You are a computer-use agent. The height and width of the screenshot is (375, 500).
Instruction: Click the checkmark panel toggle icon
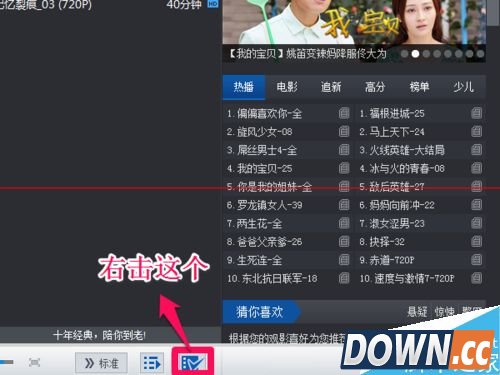(x=193, y=362)
